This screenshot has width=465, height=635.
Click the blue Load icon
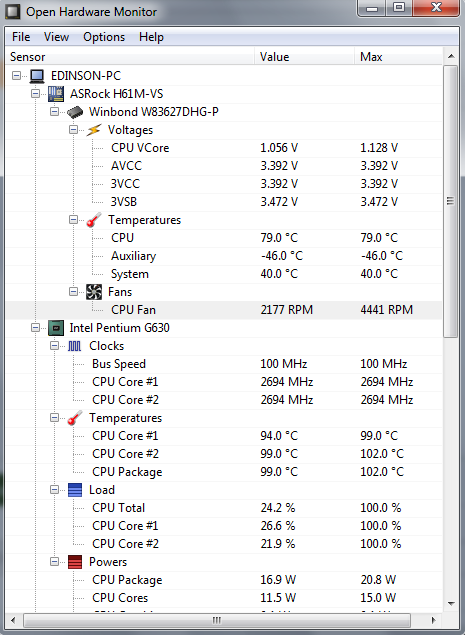pyautogui.click(x=75, y=490)
